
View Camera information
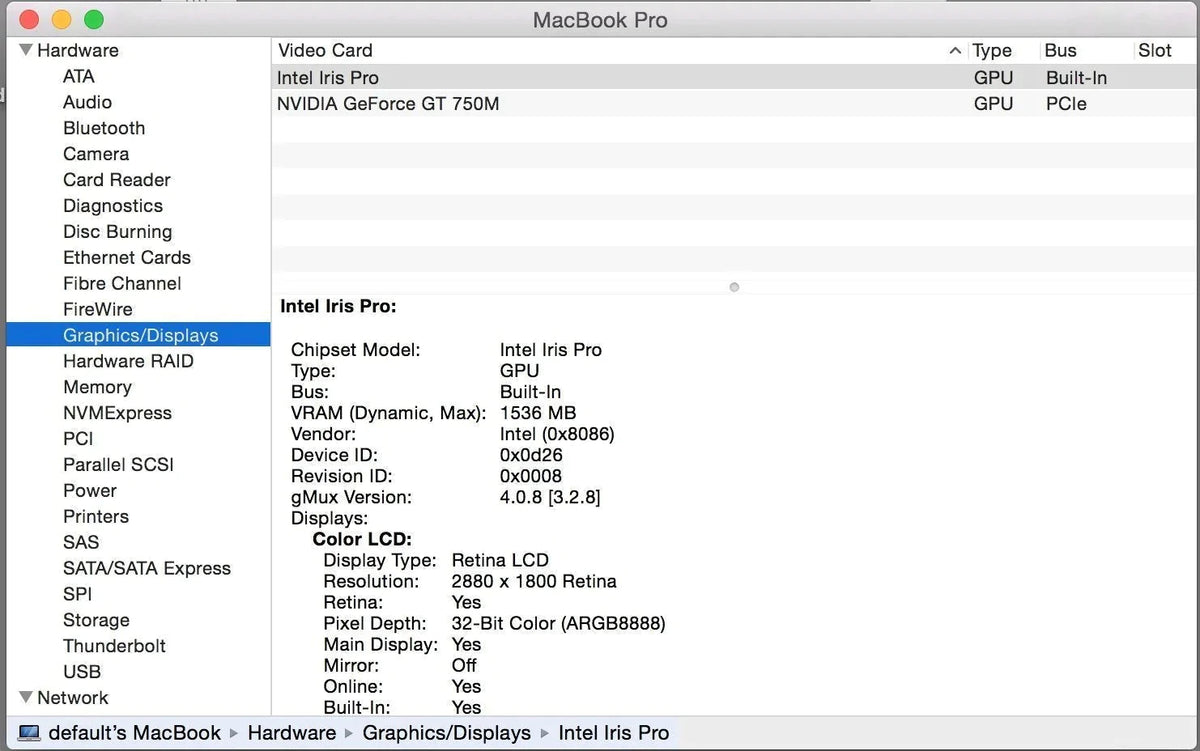click(96, 154)
